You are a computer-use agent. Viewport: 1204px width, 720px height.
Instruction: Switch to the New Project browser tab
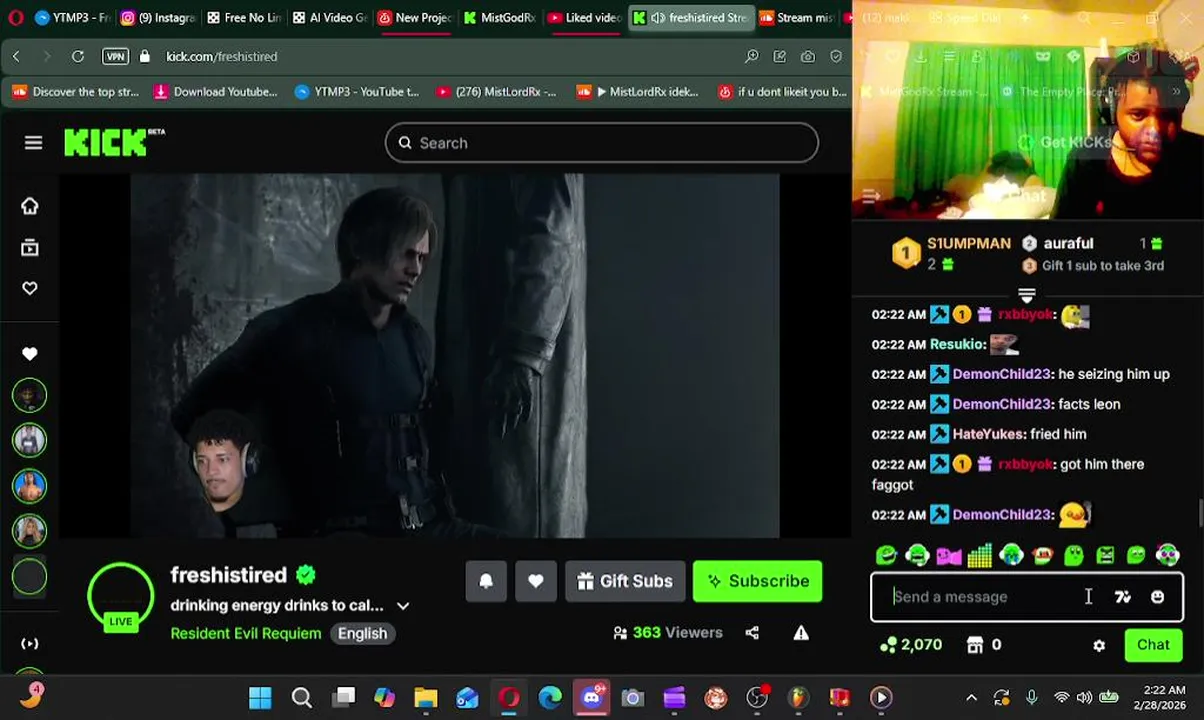pos(415,17)
